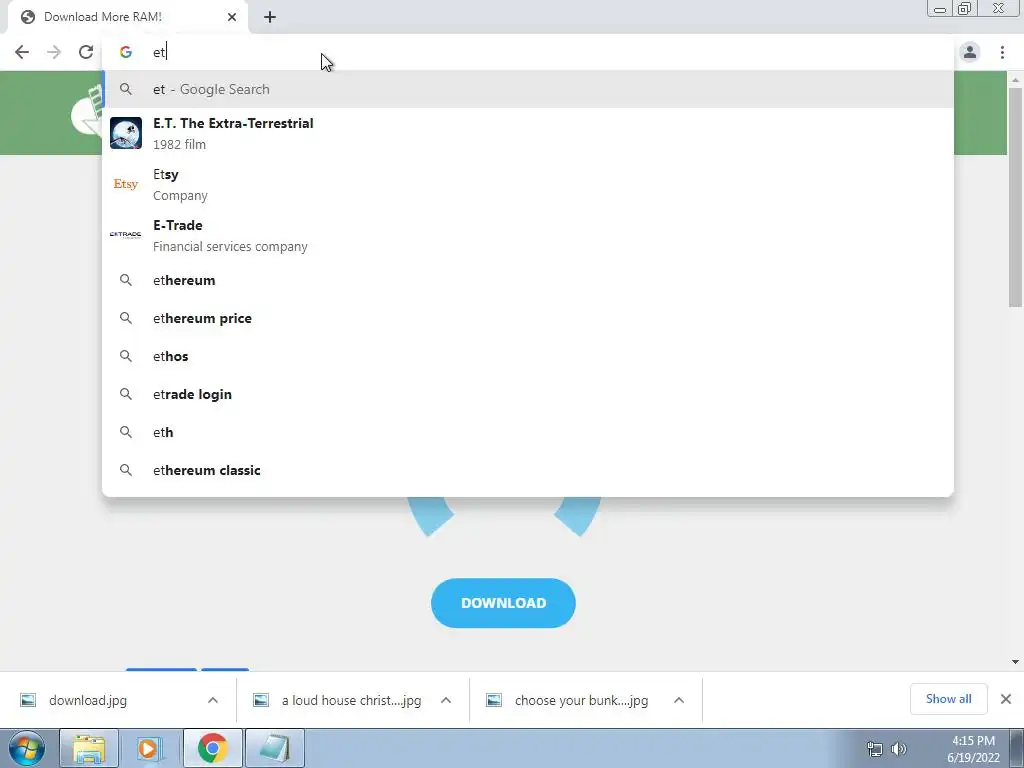Select the 'etrade login' suggestion
This screenshot has height=768, width=1024.
pyautogui.click(x=528, y=394)
